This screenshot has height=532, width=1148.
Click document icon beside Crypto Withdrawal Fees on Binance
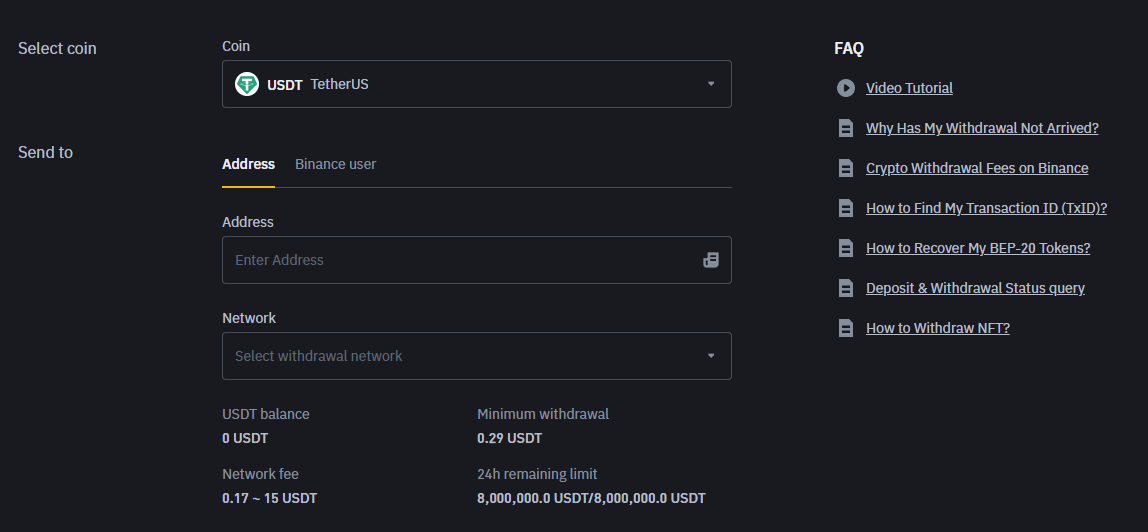[846, 168]
